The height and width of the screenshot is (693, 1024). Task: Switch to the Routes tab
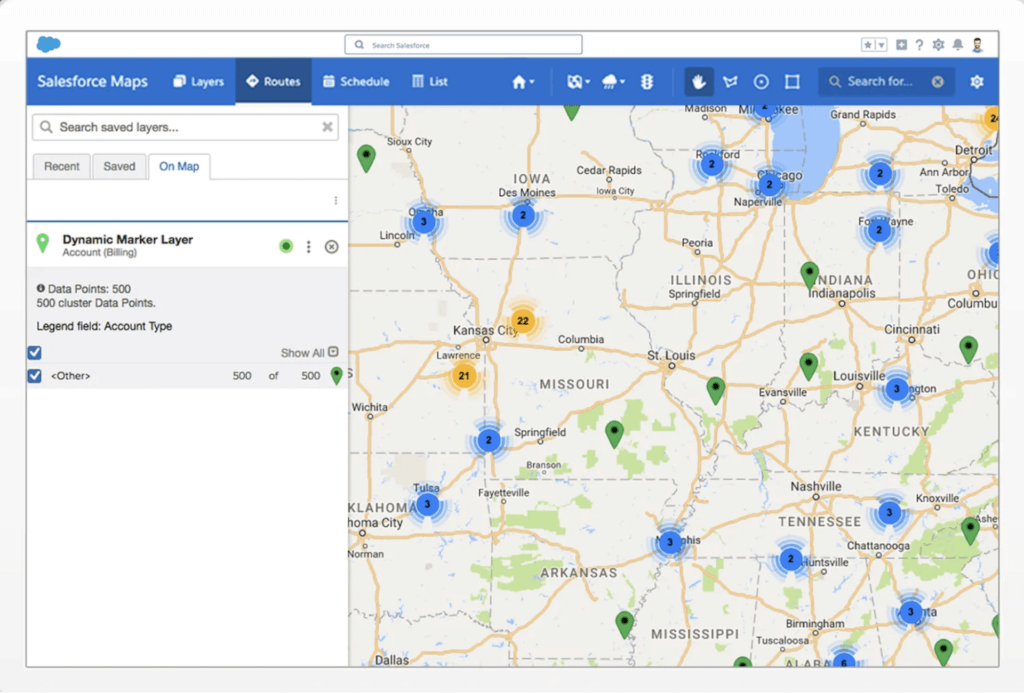(x=273, y=82)
